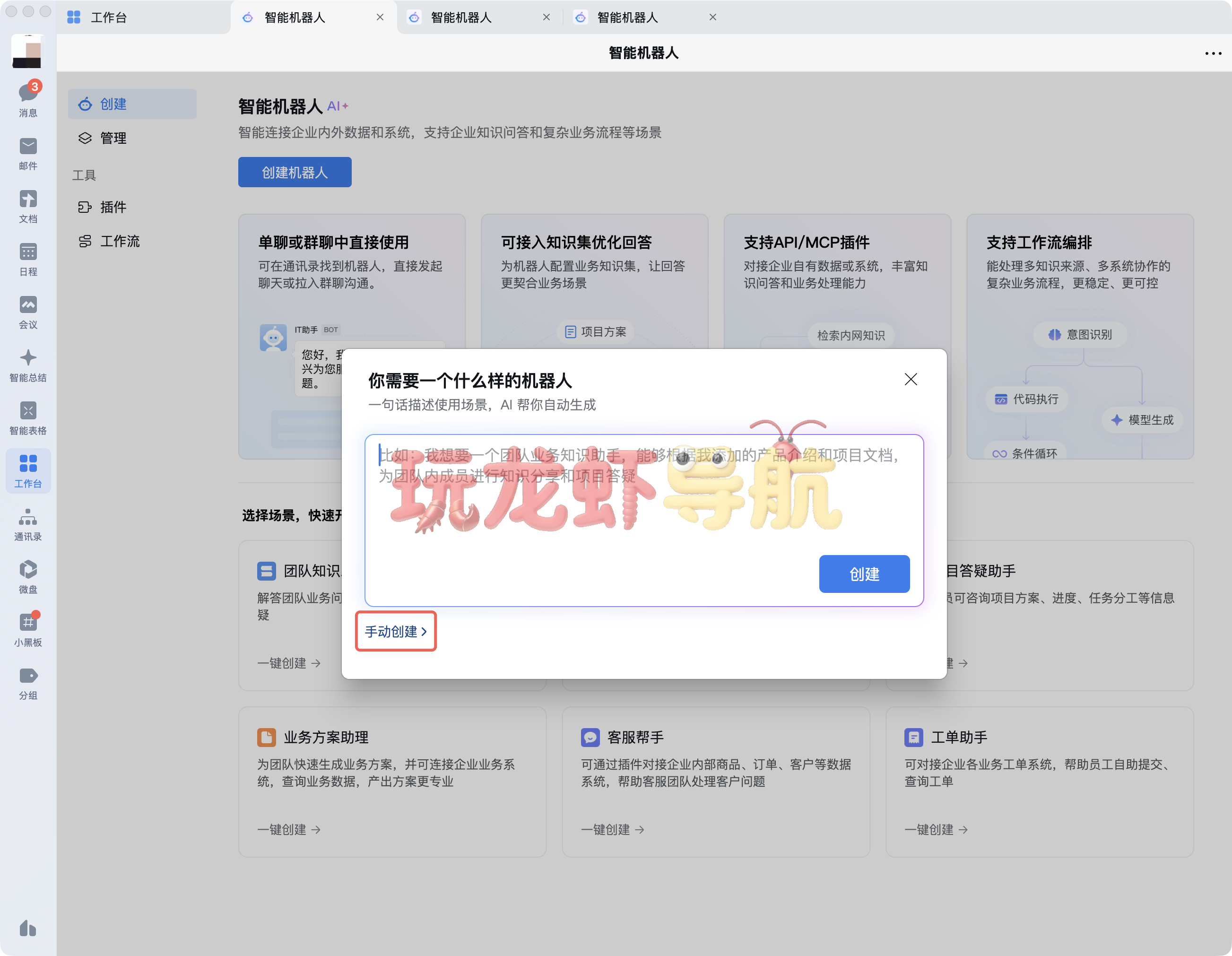Click 一键创建 under 业务方案助理

(x=289, y=830)
